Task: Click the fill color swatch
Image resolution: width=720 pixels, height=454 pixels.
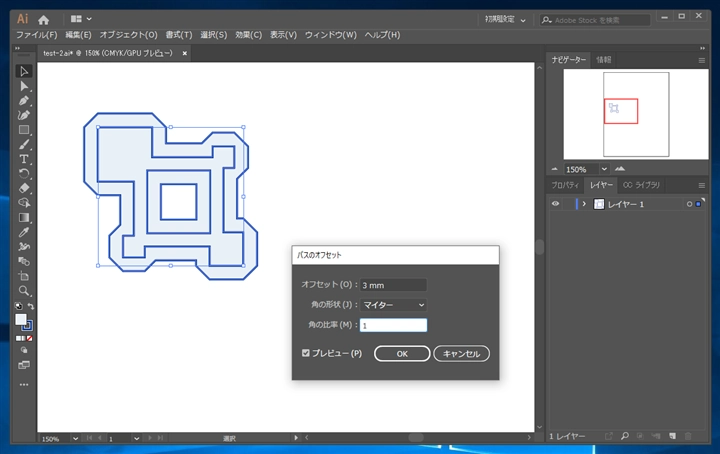Action: 20,319
